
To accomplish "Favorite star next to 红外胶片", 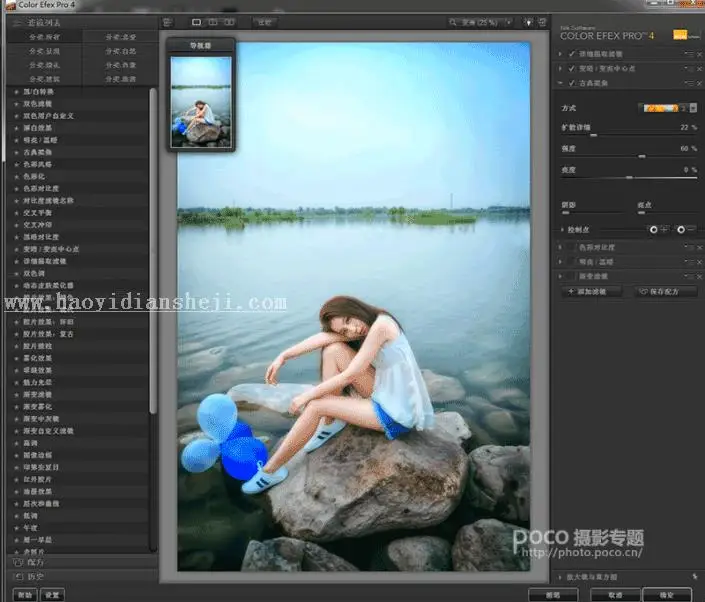I will tap(16, 480).
